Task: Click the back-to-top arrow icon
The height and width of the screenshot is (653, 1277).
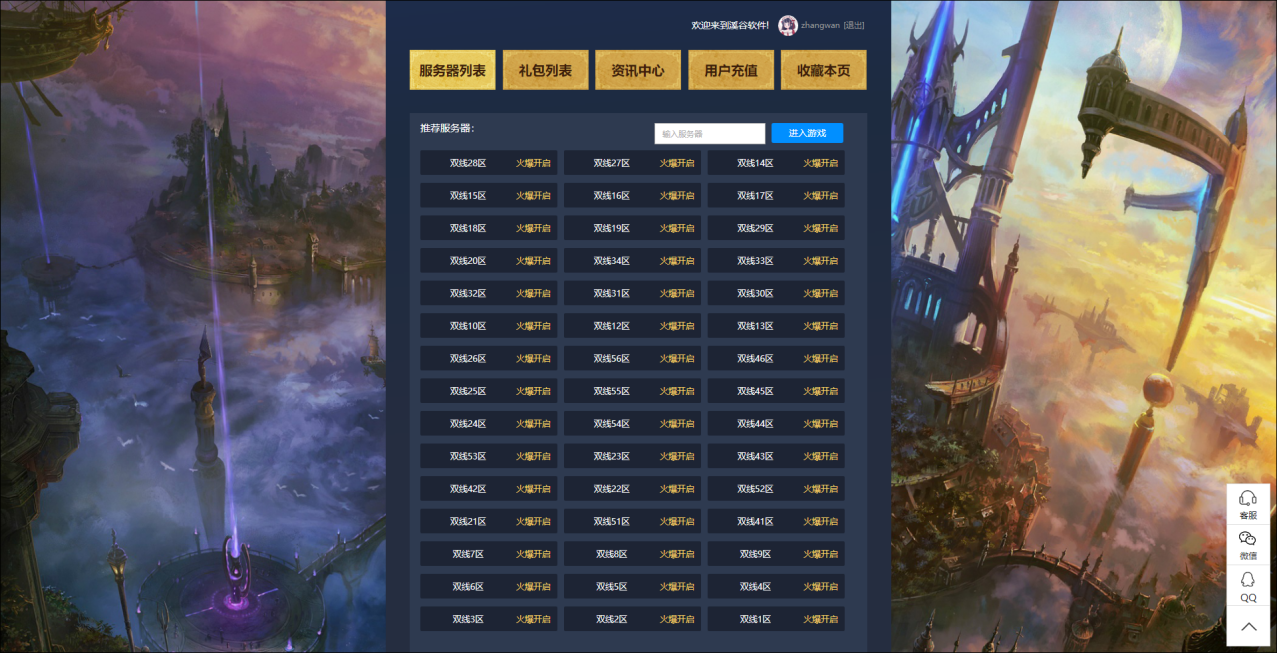Action: tap(1248, 626)
